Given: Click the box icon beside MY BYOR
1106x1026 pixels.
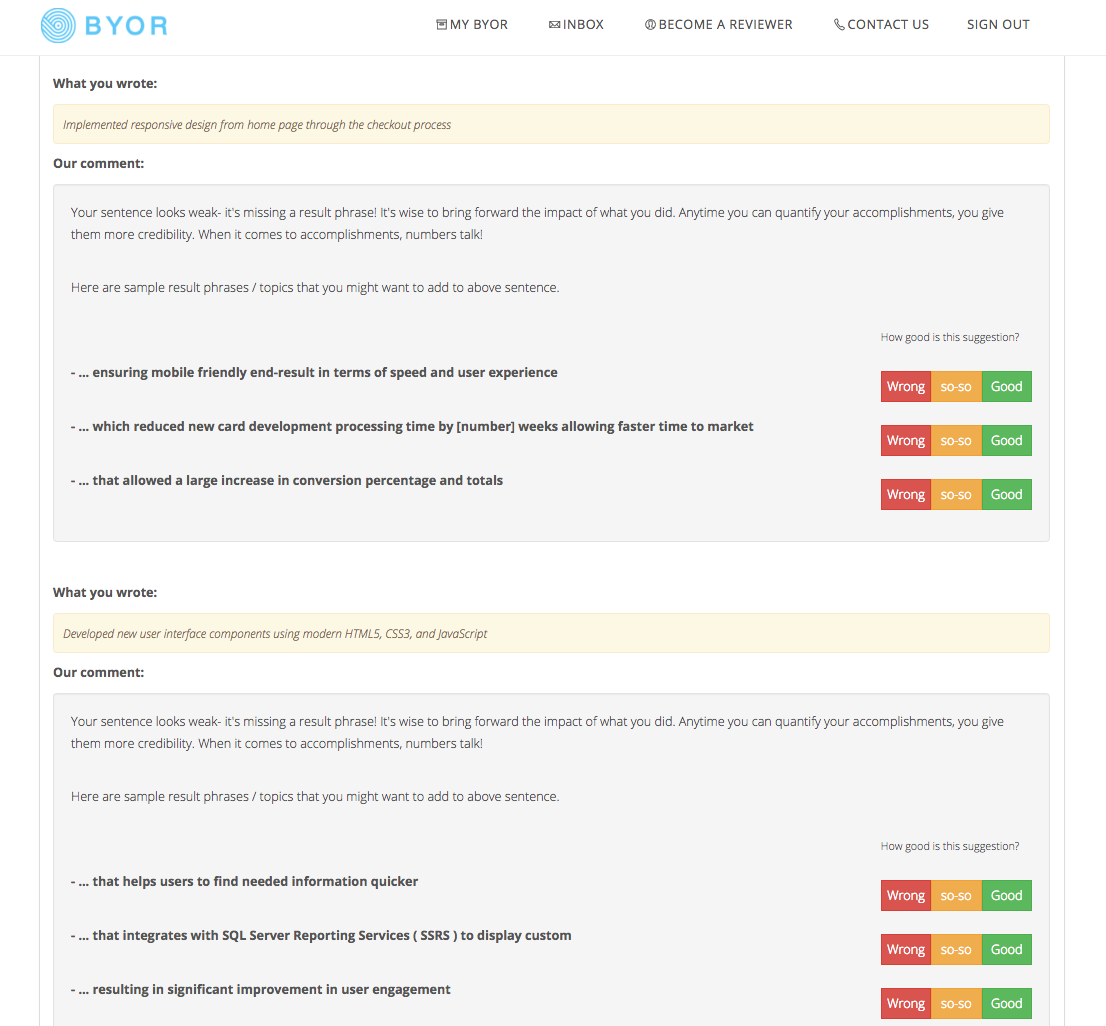Looking at the screenshot, I should pyautogui.click(x=442, y=25).
